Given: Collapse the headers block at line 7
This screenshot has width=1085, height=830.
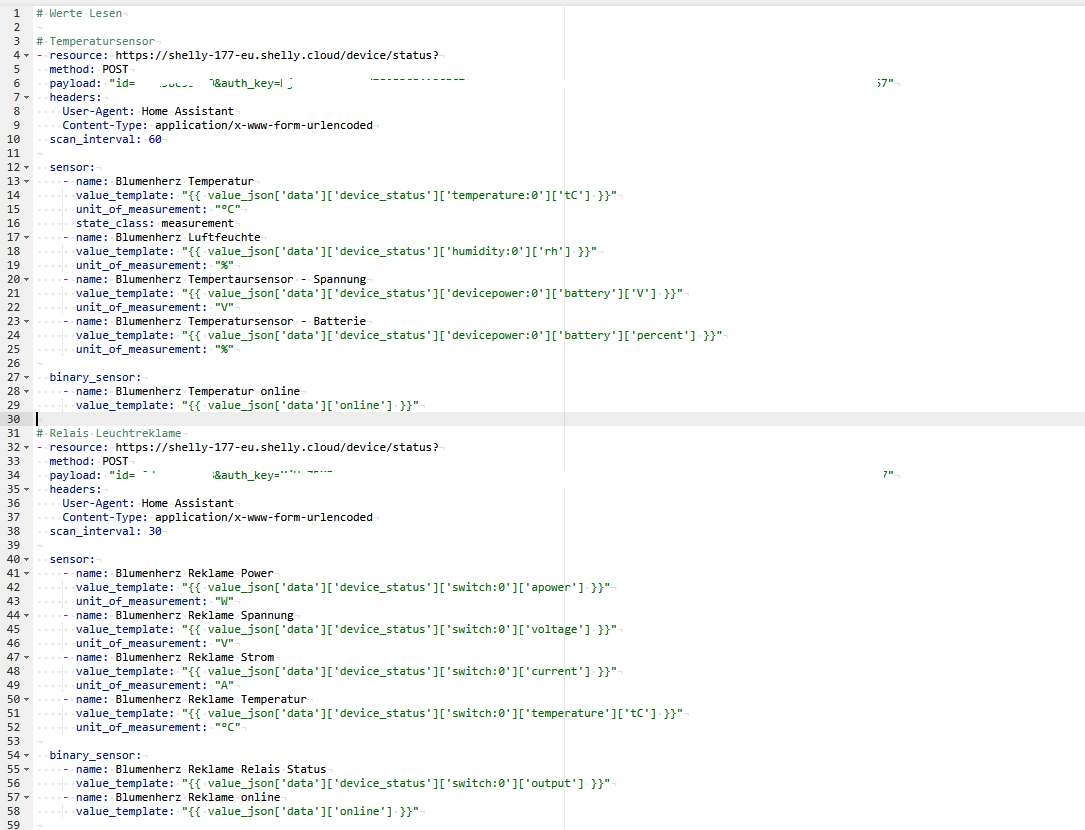Looking at the screenshot, I should coord(26,98).
